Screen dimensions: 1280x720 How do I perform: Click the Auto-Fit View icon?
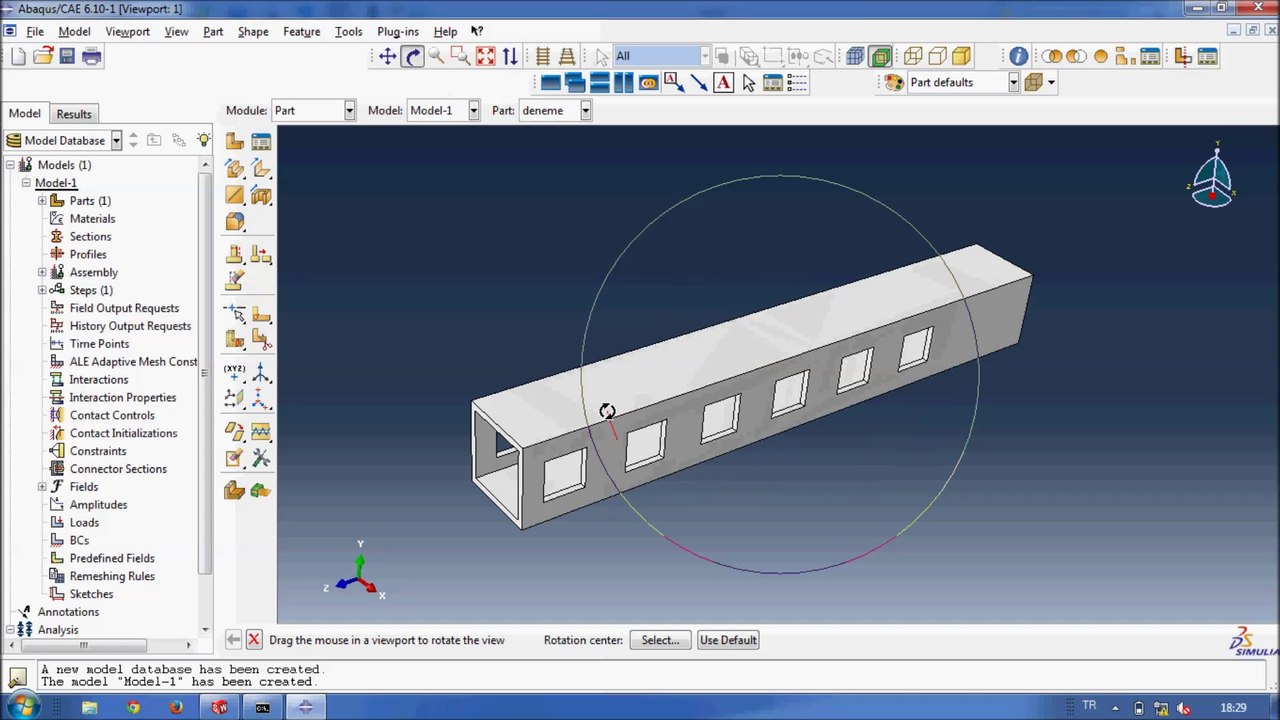[486, 56]
